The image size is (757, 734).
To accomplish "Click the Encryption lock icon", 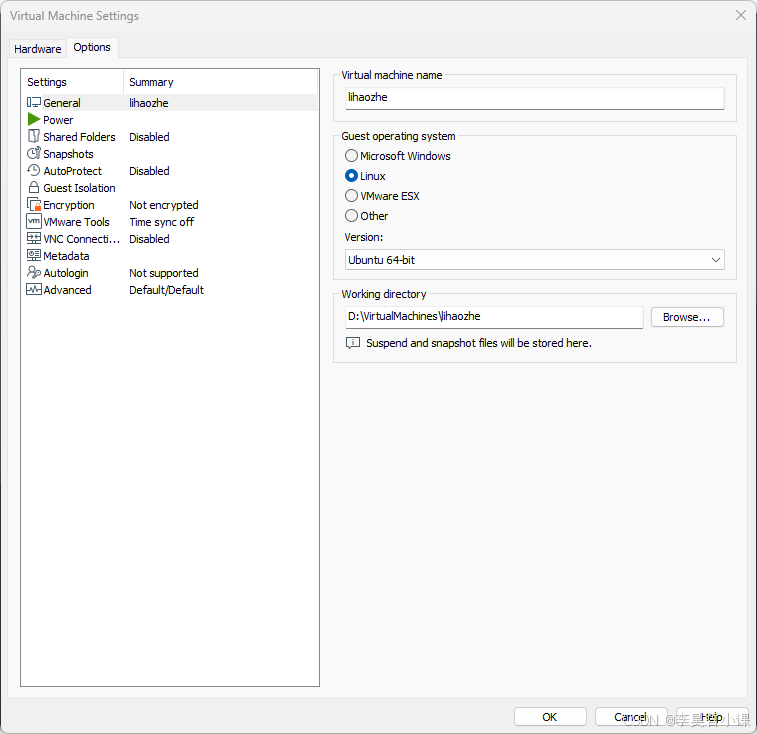I will 34,204.
